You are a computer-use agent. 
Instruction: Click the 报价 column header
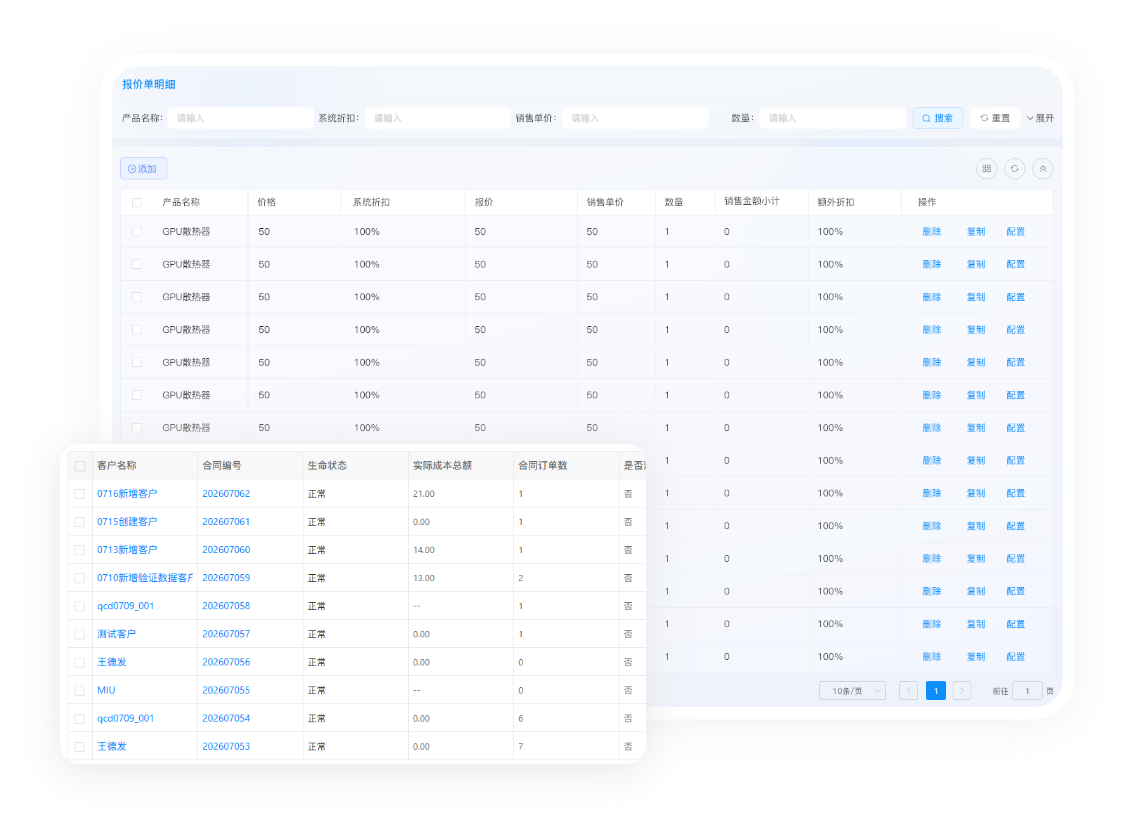[484, 202]
